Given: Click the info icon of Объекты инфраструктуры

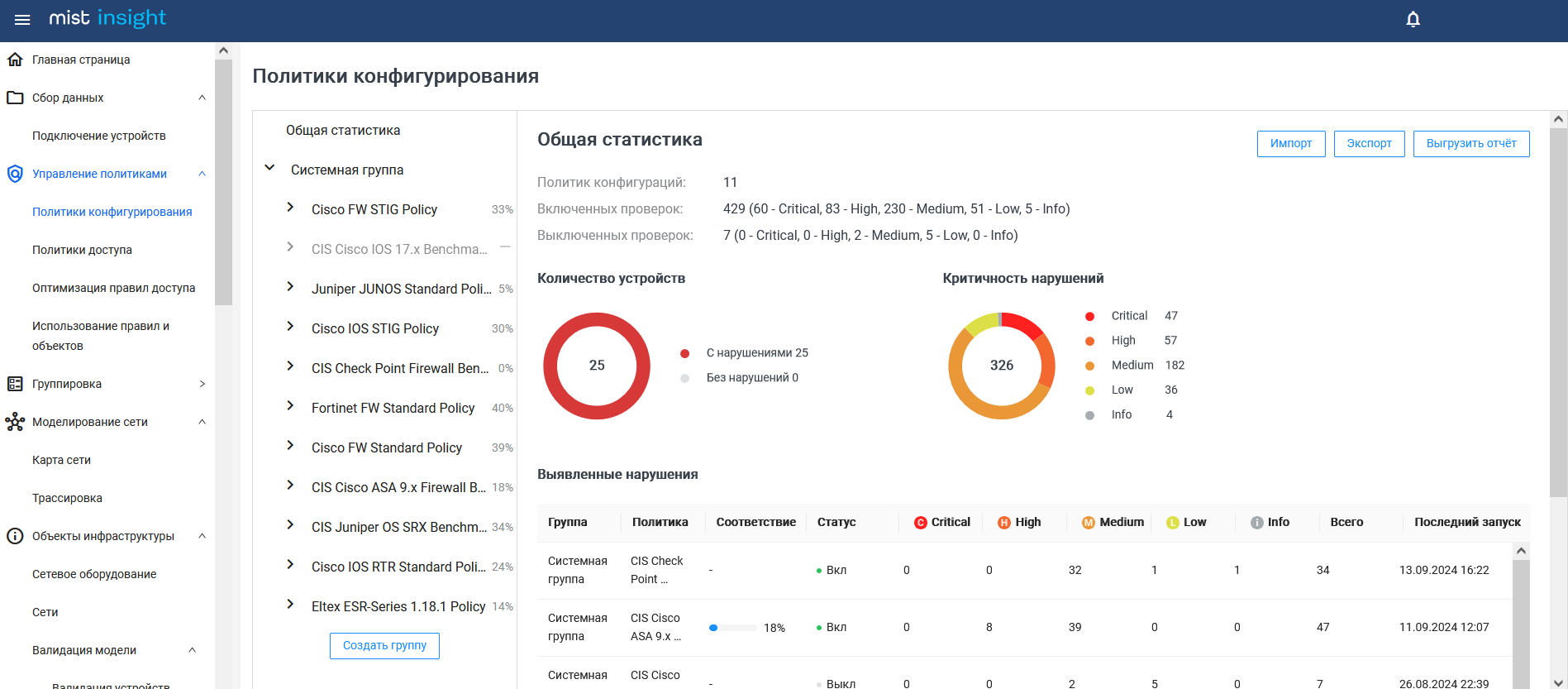Looking at the screenshot, I should (x=15, y=536).
